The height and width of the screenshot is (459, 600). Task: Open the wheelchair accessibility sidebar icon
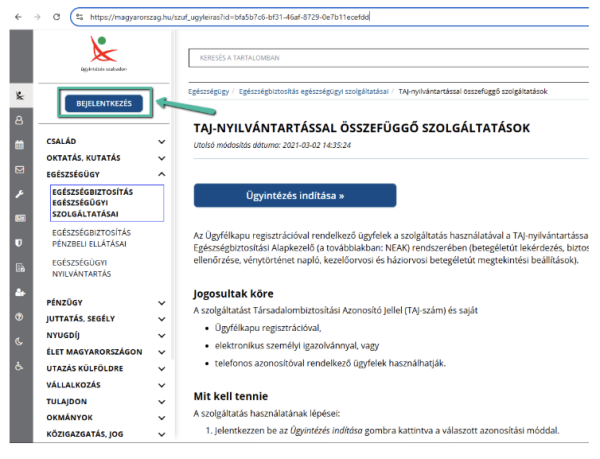19,366
